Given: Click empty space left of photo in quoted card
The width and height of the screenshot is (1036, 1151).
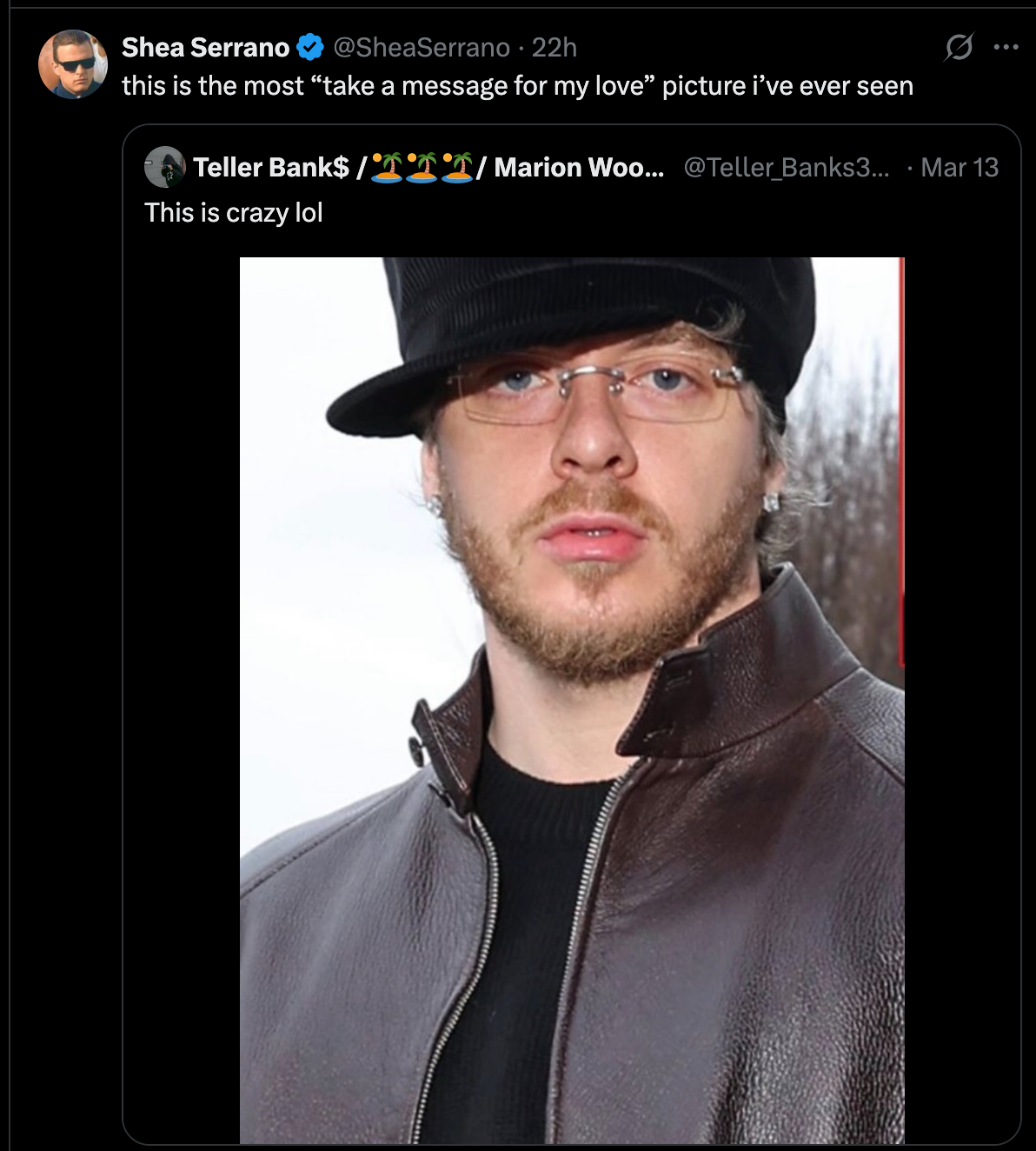Looking at the screenshot, I should 183,678.
